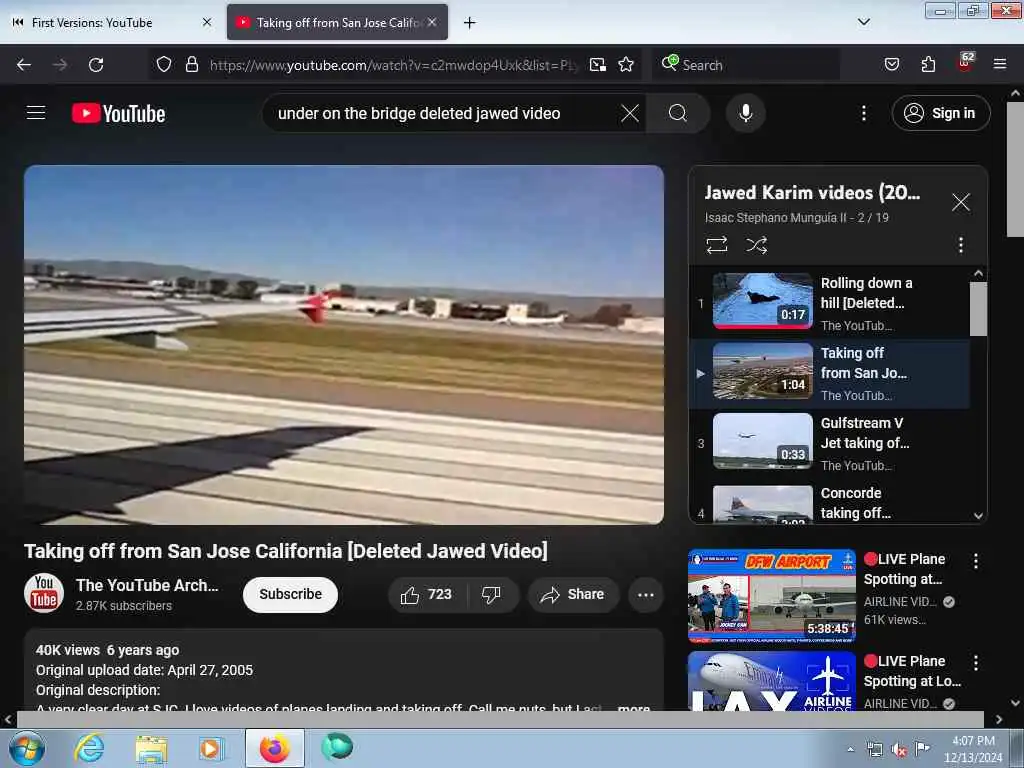This screenshot has height=768, width=1024.
Task: Close the Jawed Karim playlist panel
Action: [960, 202]
